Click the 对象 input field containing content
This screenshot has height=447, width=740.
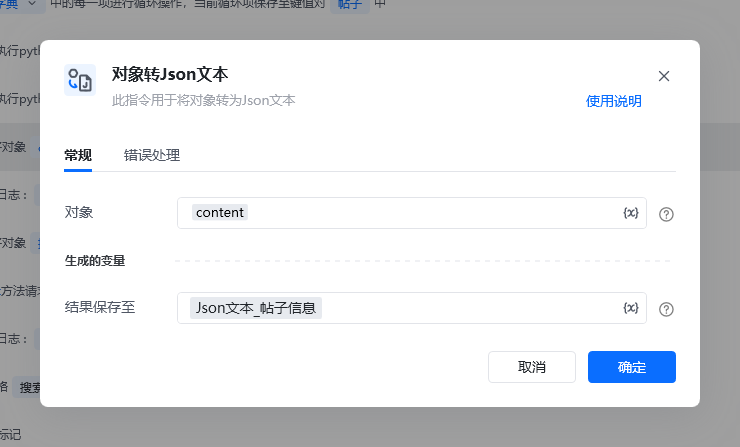tap(412, 213)
